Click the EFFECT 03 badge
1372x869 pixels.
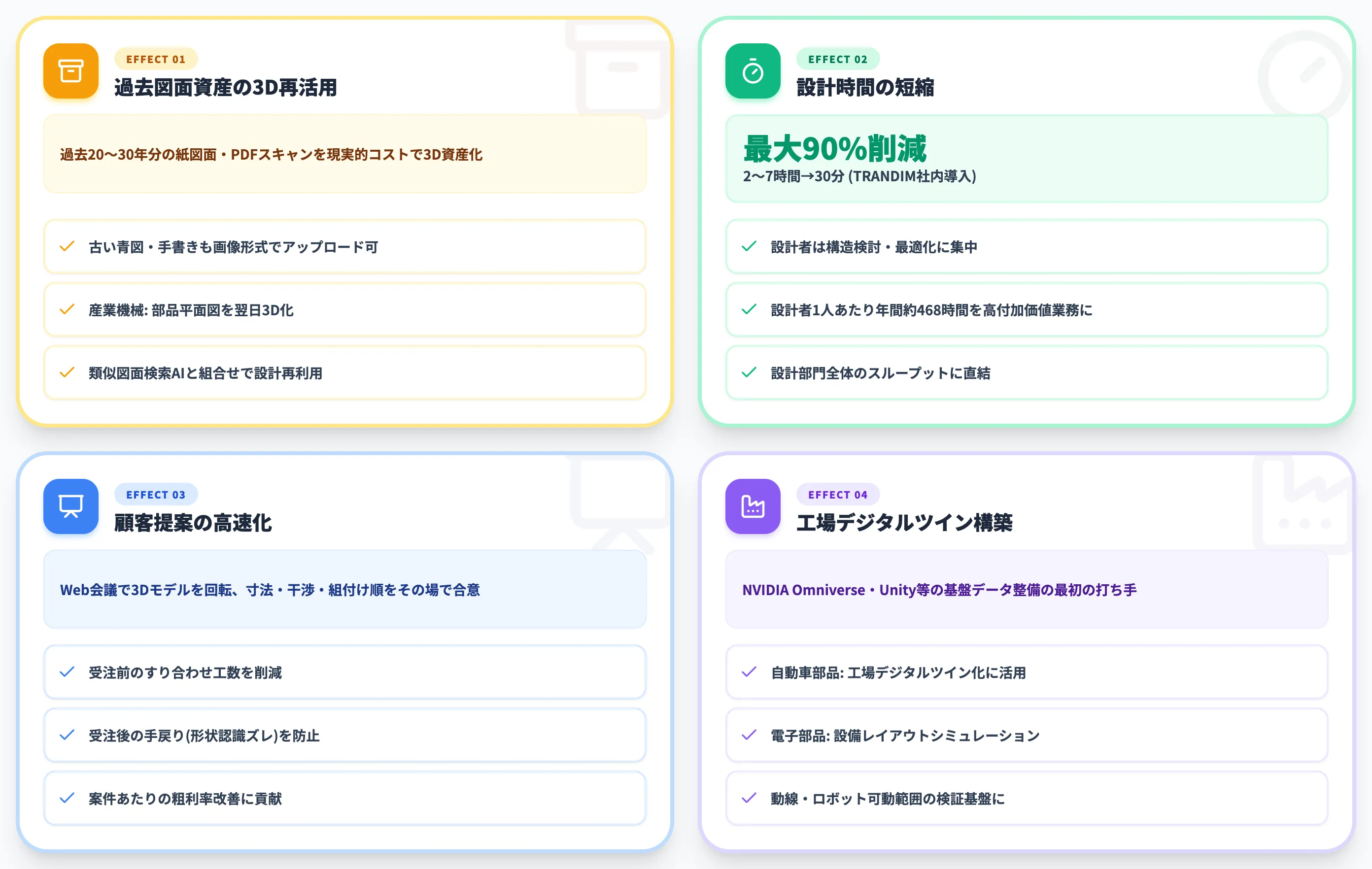click(156, 494)
